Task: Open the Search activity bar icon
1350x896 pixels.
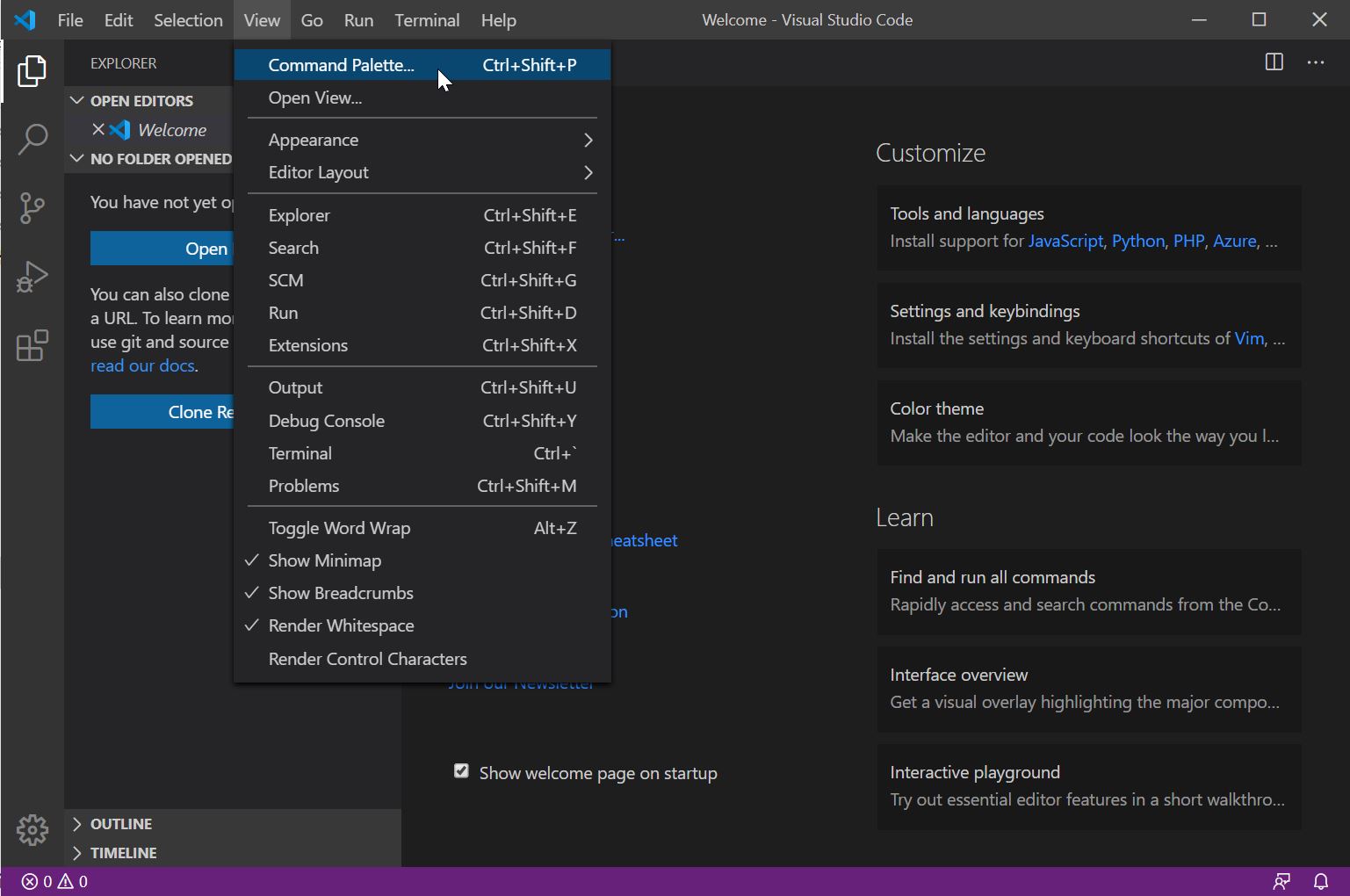Action: (x=32, y=139)
